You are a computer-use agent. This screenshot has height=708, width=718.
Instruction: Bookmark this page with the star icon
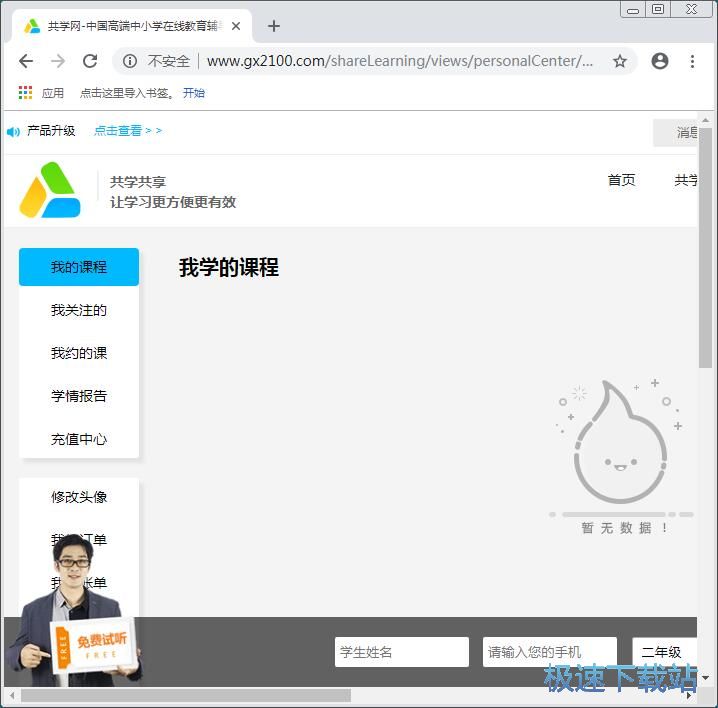[x=620, y=61]
